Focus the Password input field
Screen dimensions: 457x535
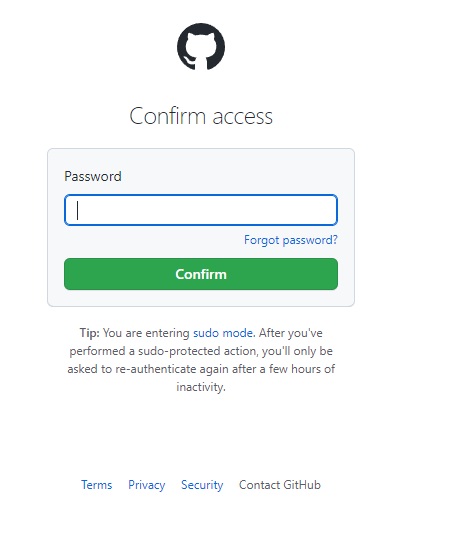(201, 210)
